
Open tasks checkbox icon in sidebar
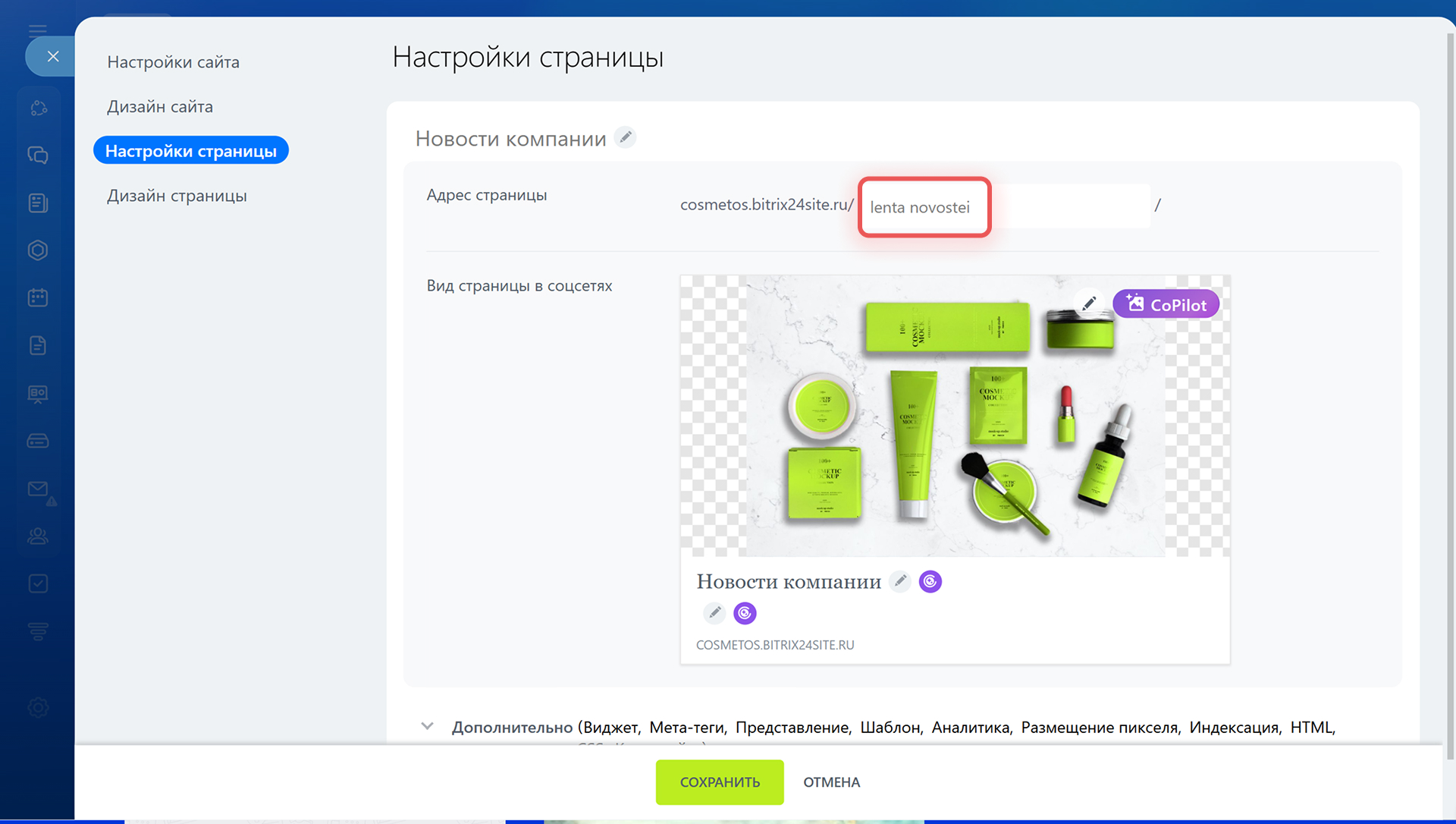click(x=38, y=583)
